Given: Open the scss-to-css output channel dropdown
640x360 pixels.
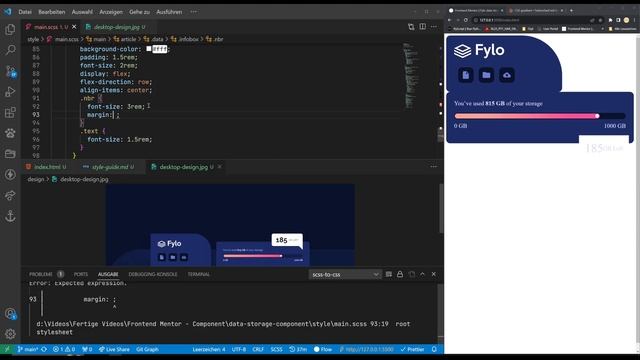Looking at the screenshot, I should [345, 275].
